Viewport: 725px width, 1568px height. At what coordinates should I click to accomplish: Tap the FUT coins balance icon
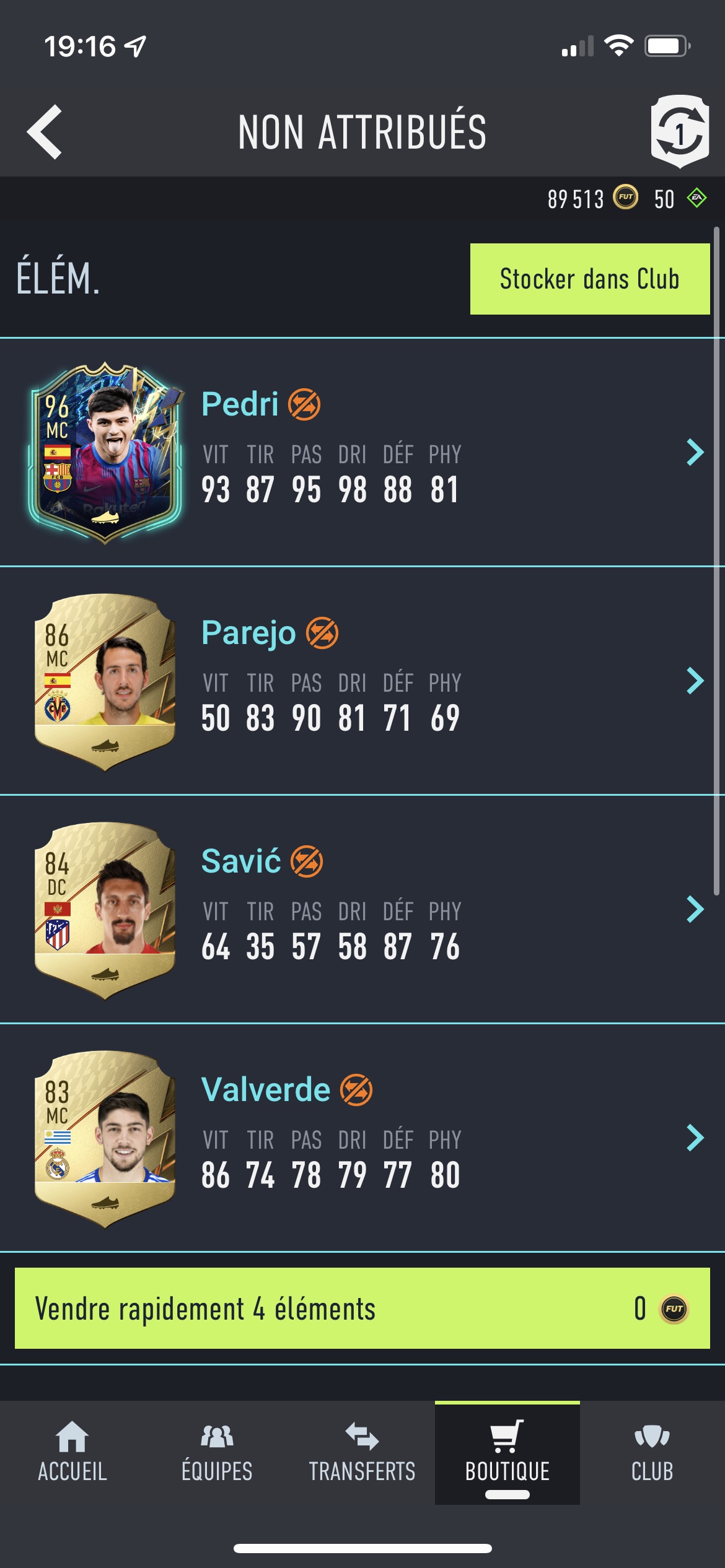coord(625,198)
